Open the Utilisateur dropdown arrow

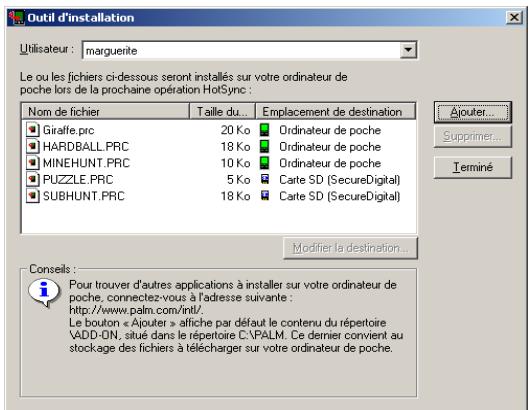coord(408,50)
